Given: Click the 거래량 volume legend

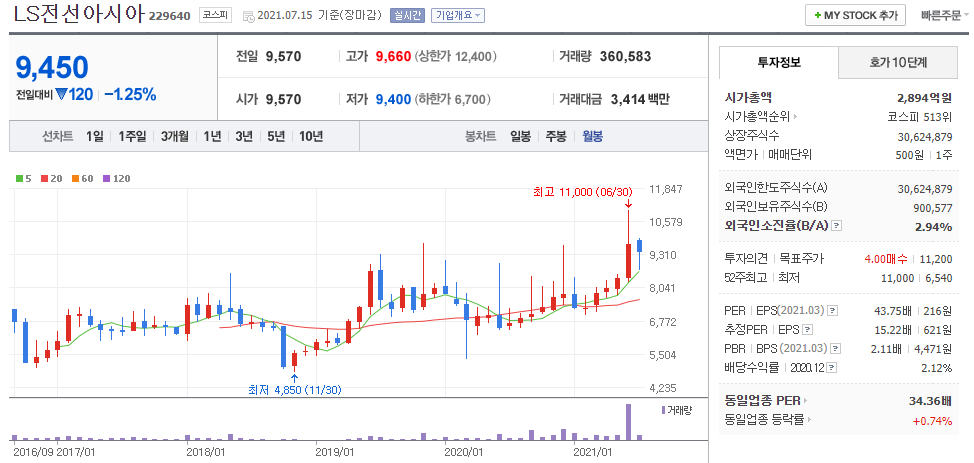Looking at the screenshot, I should [x=676, y=410].
